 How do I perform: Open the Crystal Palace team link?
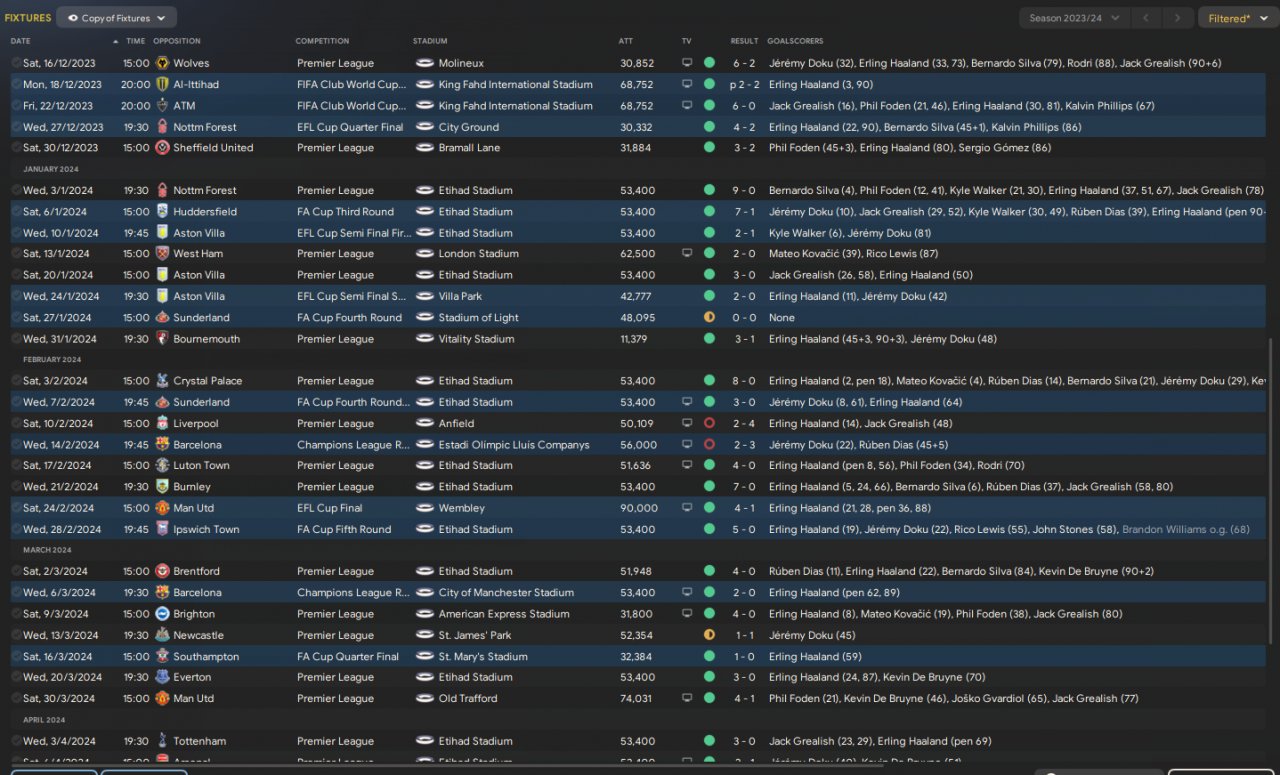pos(208,381)
